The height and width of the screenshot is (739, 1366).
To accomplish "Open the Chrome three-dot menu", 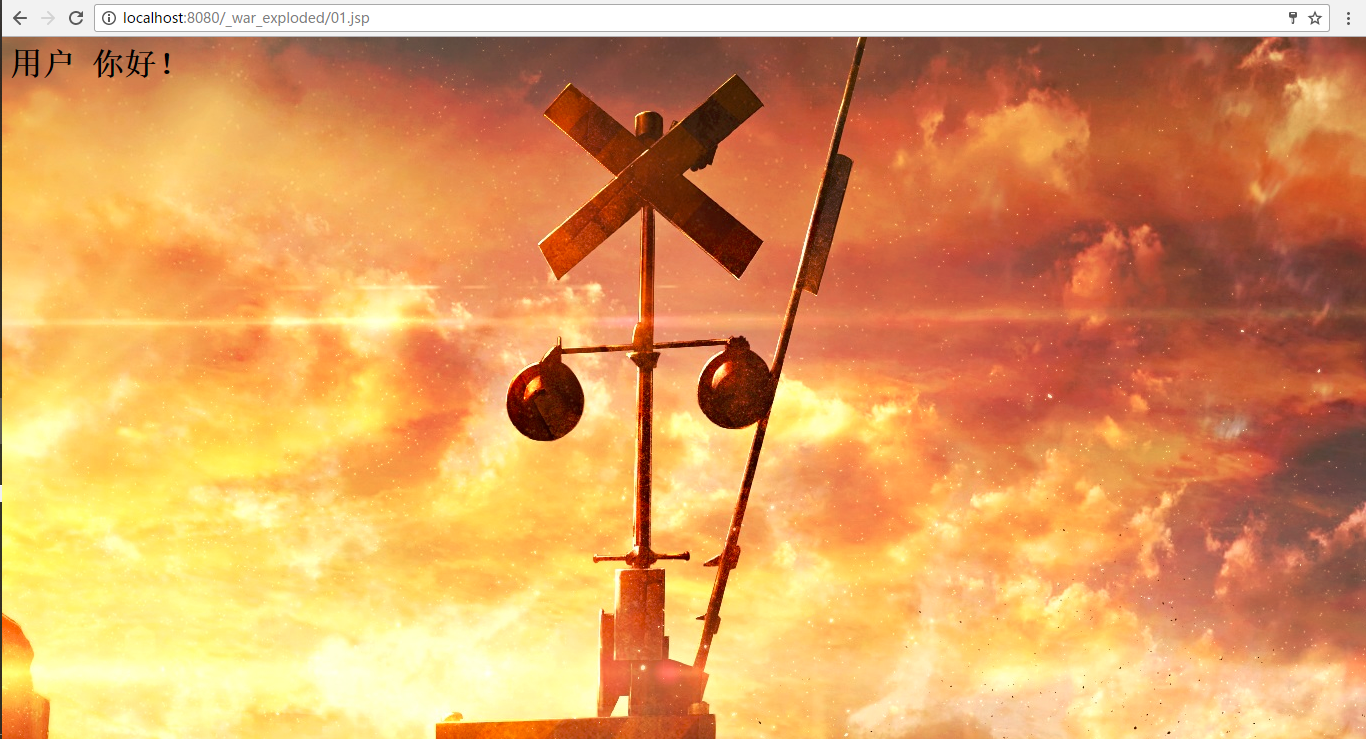I will click(x=1348, y=18).
